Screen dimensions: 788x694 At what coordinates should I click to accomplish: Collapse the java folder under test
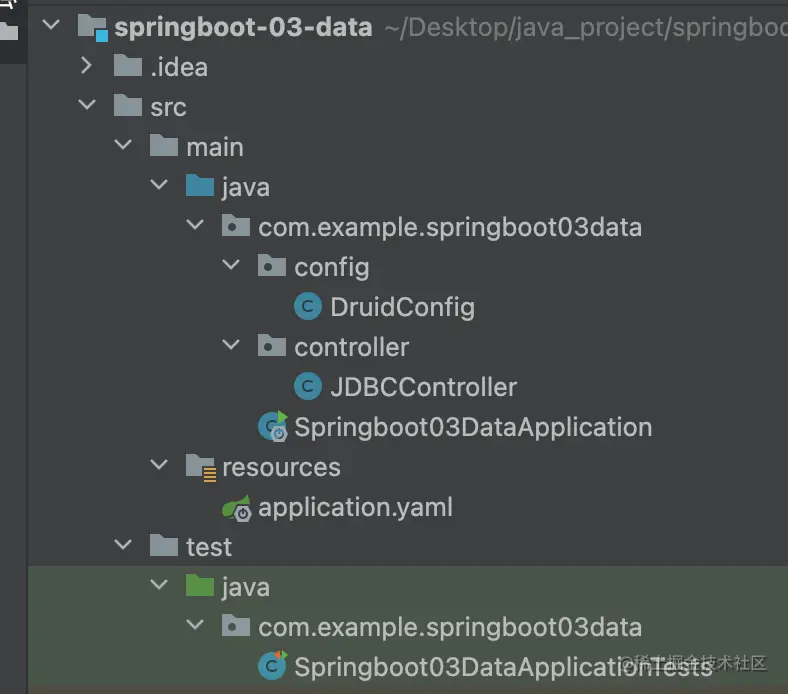(x=159, y=584)
